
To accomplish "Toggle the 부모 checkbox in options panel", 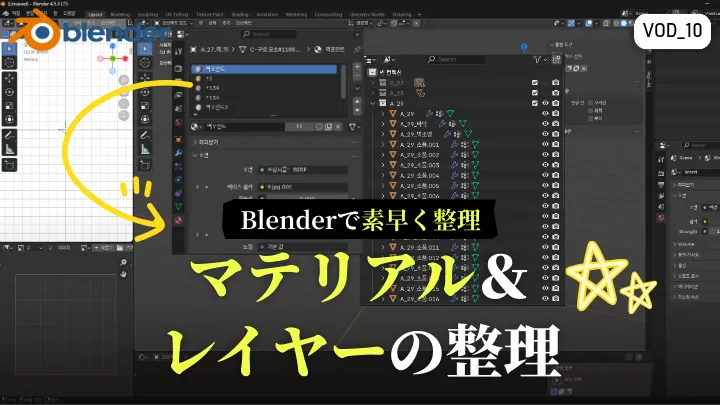I will point(591,118).
